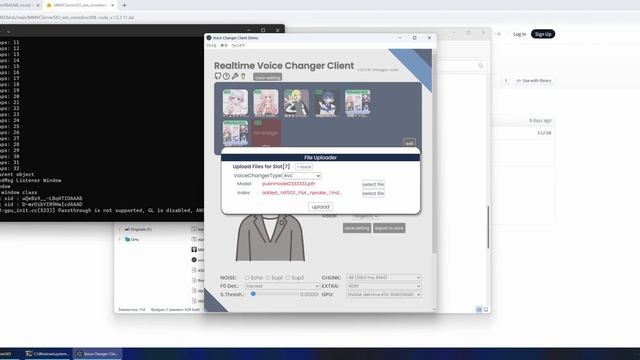
Task: Adjust the S.Thresh. slider handle
Action: (x=253, y=294)
